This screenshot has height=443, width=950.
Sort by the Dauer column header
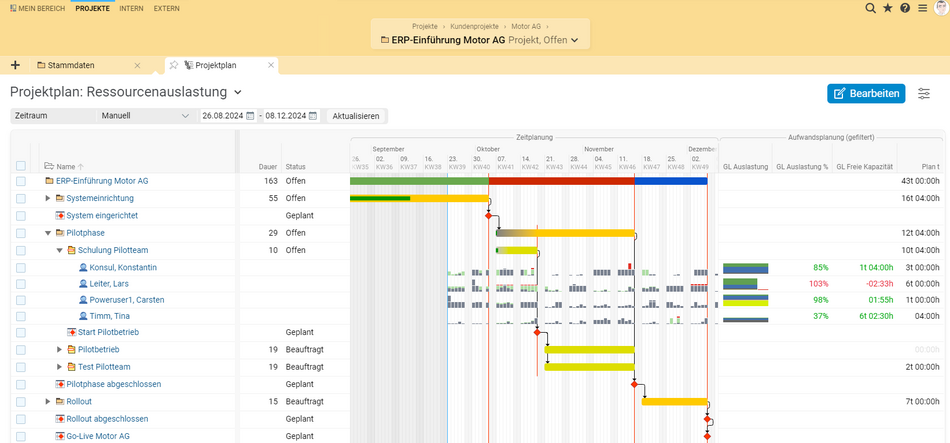click(x=267, y=167)
